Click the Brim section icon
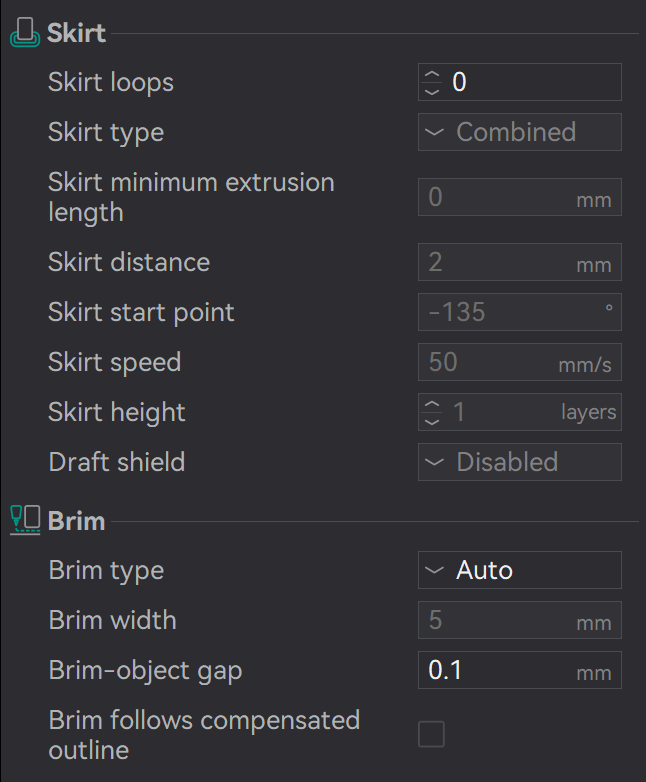 pyautogui.click(x=25, y=520)
